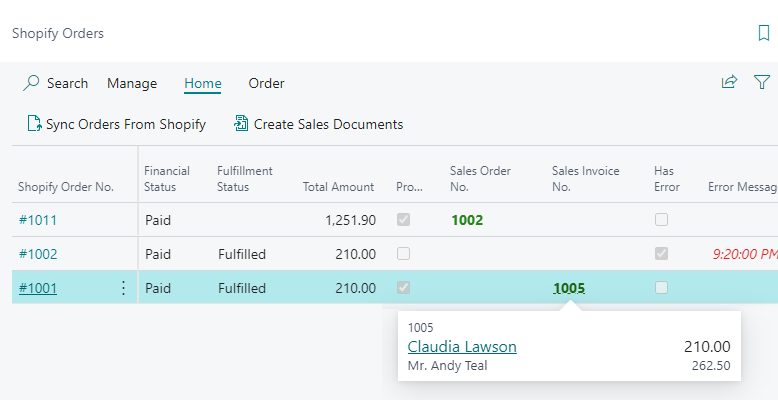This screenshot has height=400, width=778.
Task: Select 210.00 amount for order #1002
Action: click(x=355, y=254)
